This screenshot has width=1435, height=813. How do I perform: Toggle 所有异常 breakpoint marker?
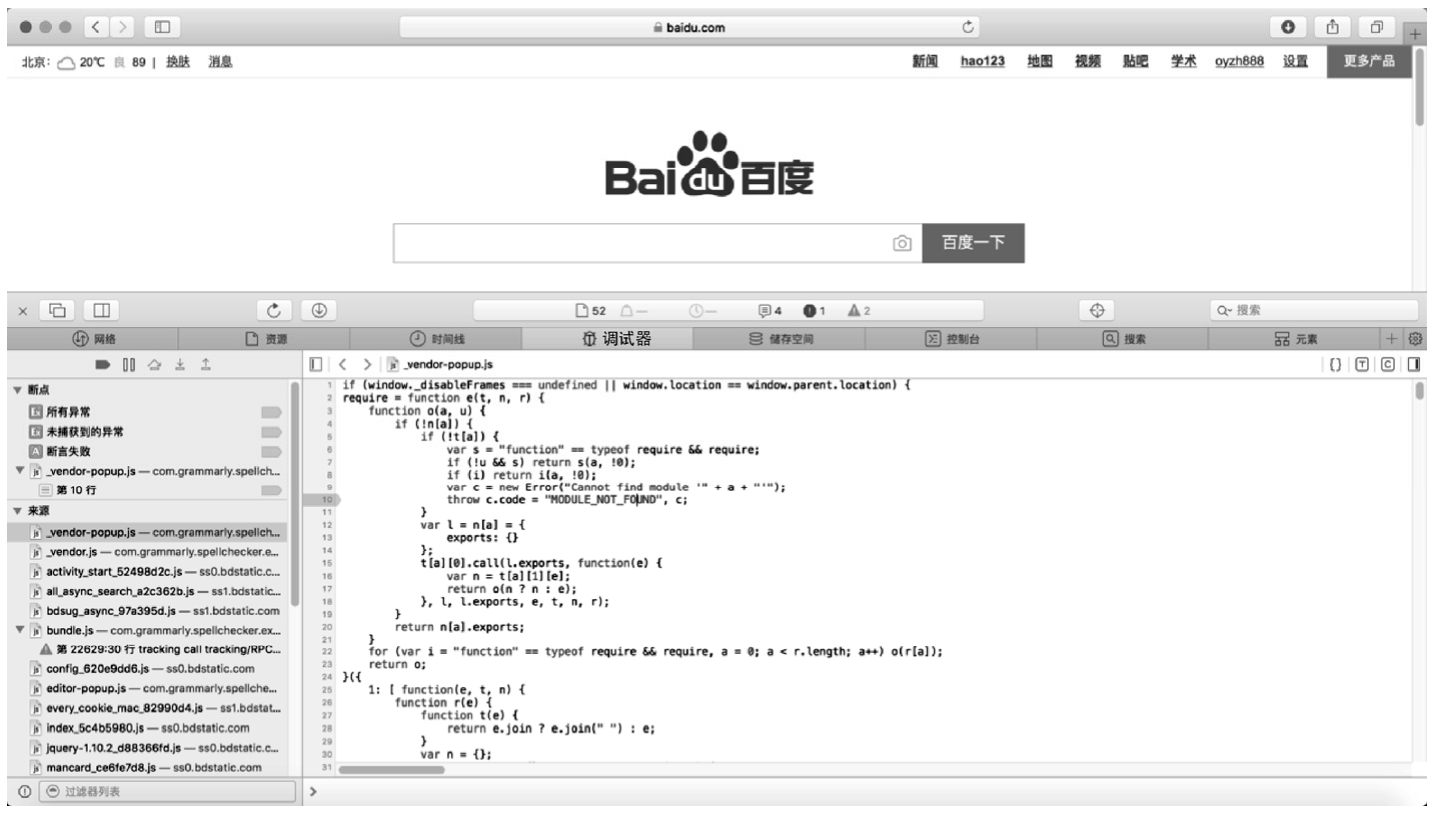[272, 411]
